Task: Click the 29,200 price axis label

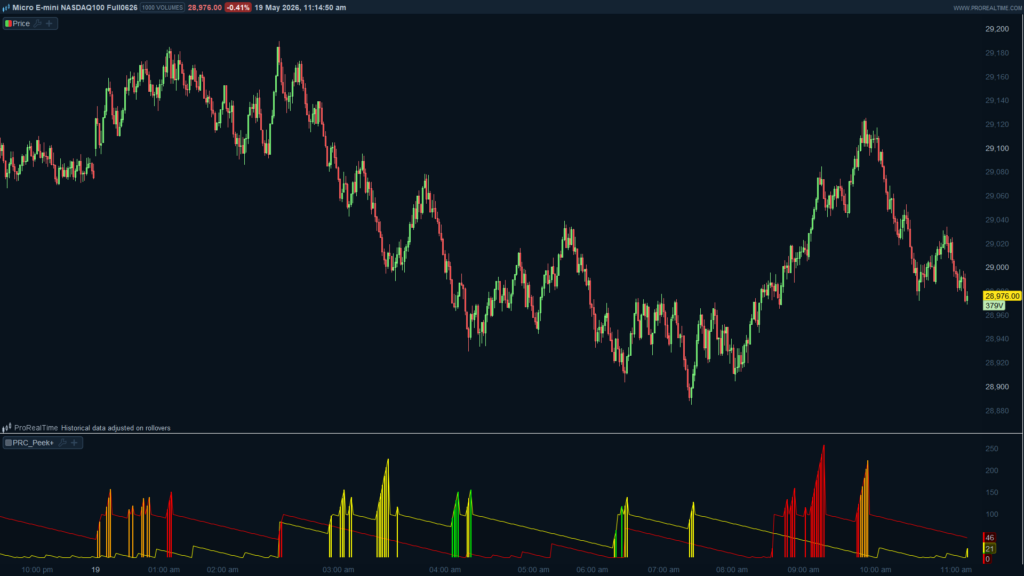Action: (x=997, y=29)
